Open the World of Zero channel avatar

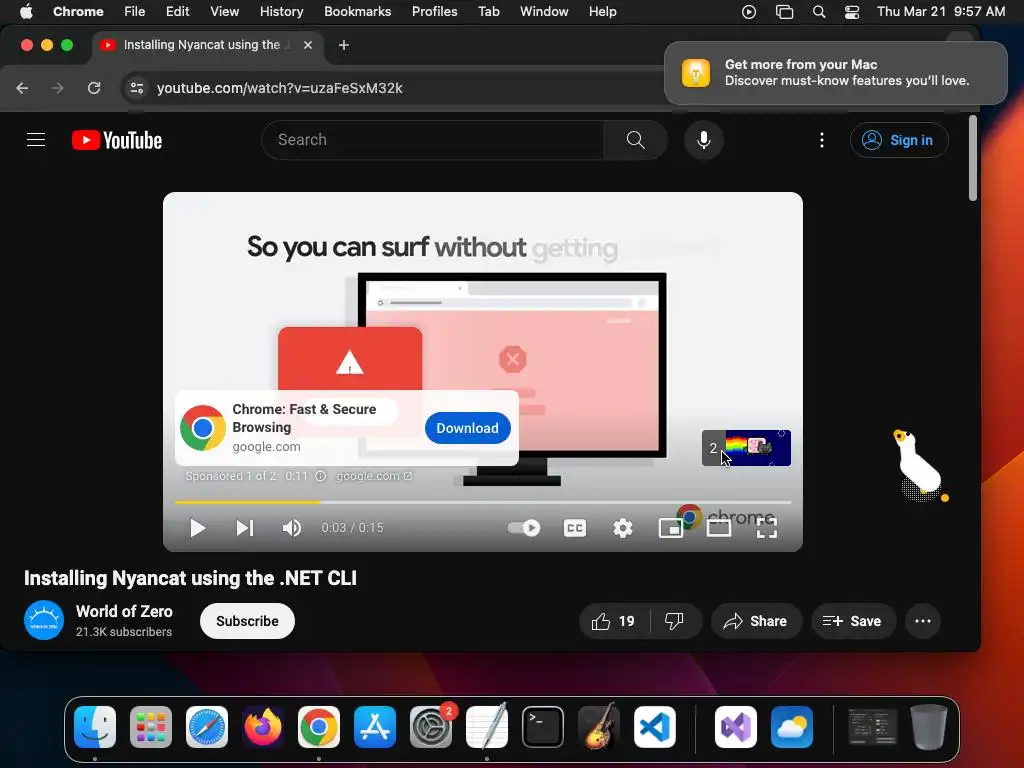44,620
